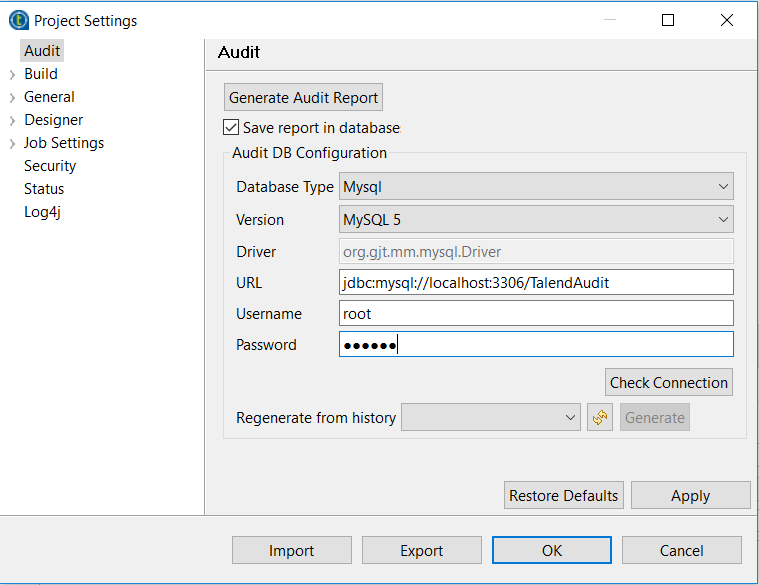Viewport: 759px width, 585px height.
Task: Select Status in the settings tree
Action: point(44,189)
